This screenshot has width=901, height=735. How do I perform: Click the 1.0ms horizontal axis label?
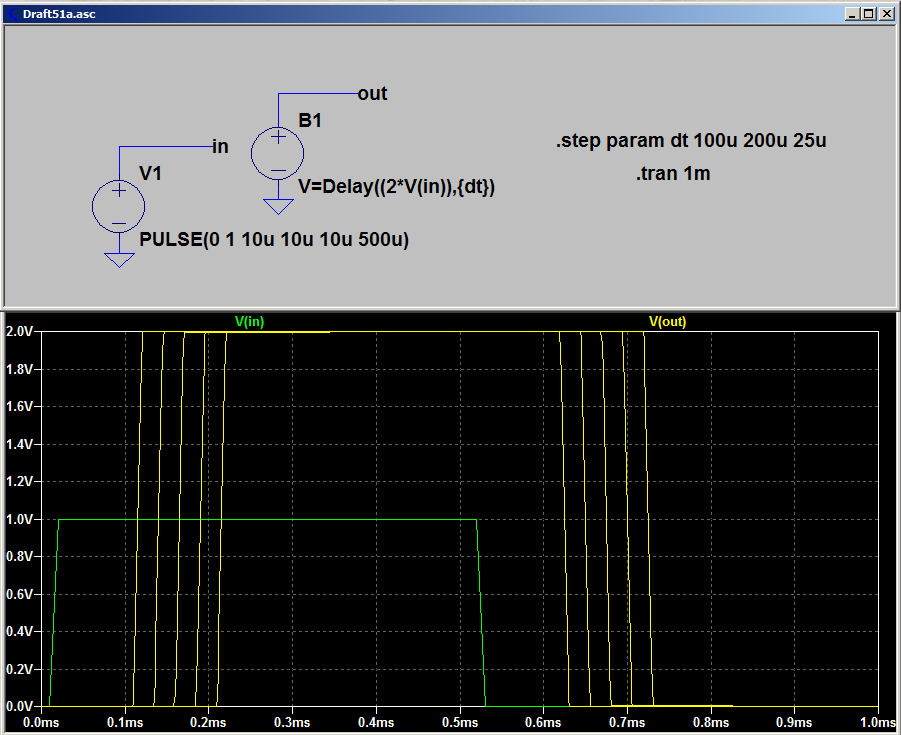point(878,722)
